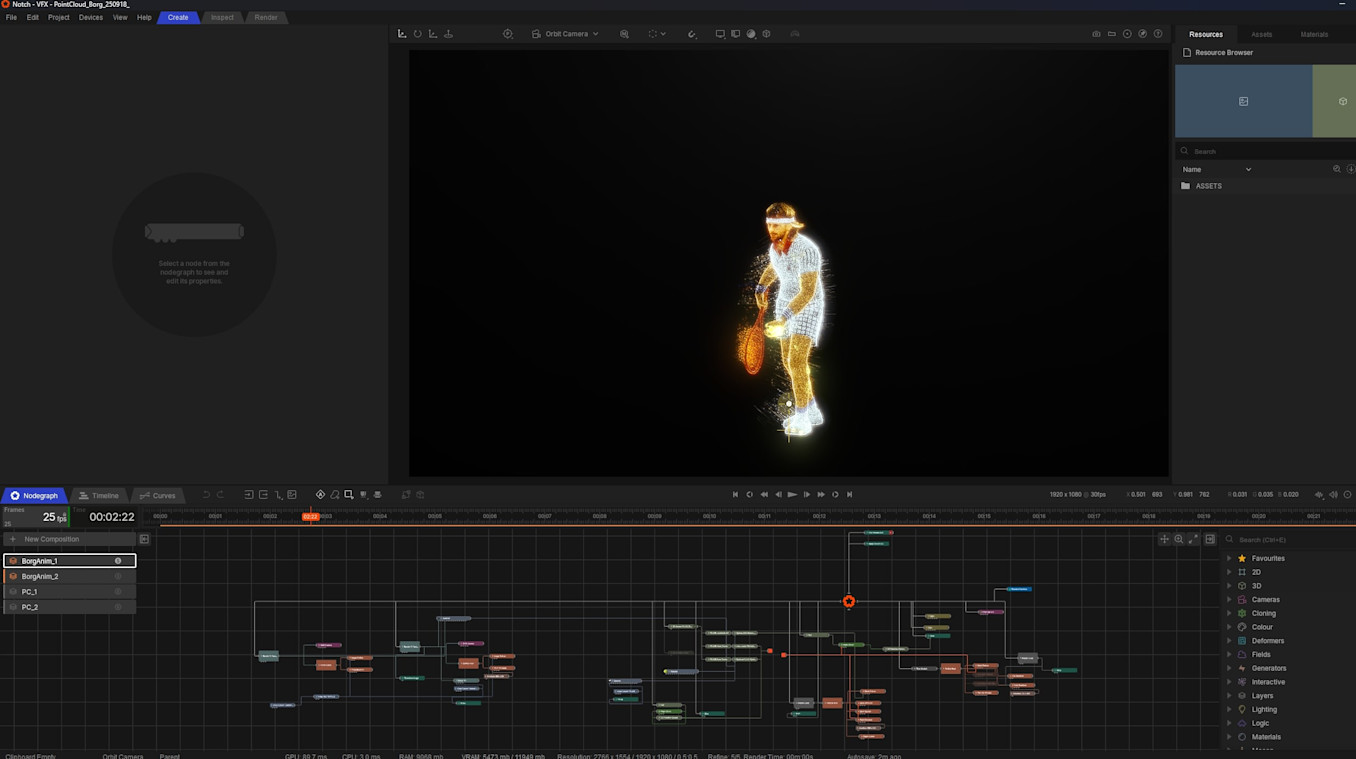
Task: Click the pan arrows icon in nodegraph
Action: tap(1164, 539)
